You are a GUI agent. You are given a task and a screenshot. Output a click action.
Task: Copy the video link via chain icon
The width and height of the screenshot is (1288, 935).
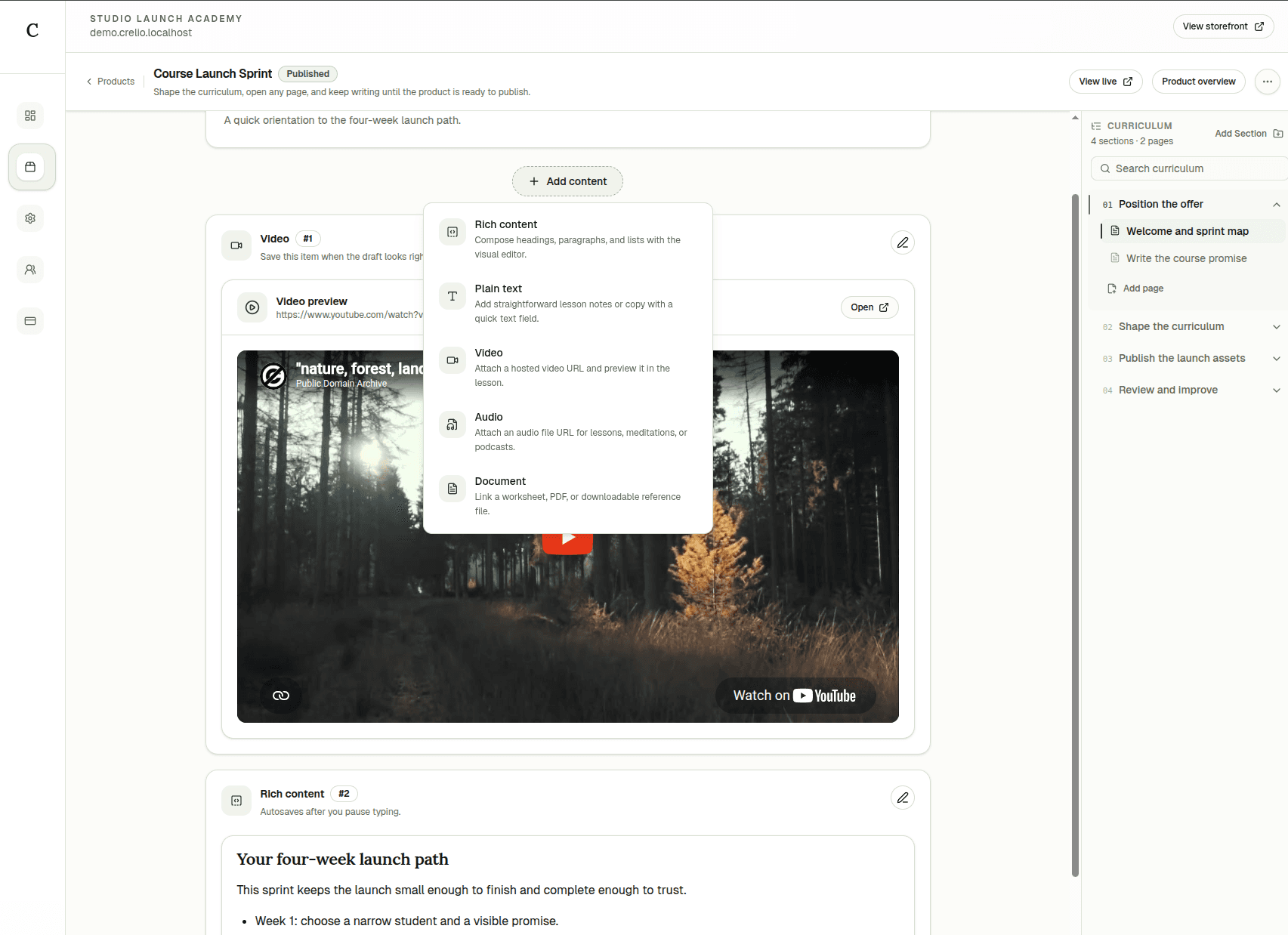click(x=281, y=696)
